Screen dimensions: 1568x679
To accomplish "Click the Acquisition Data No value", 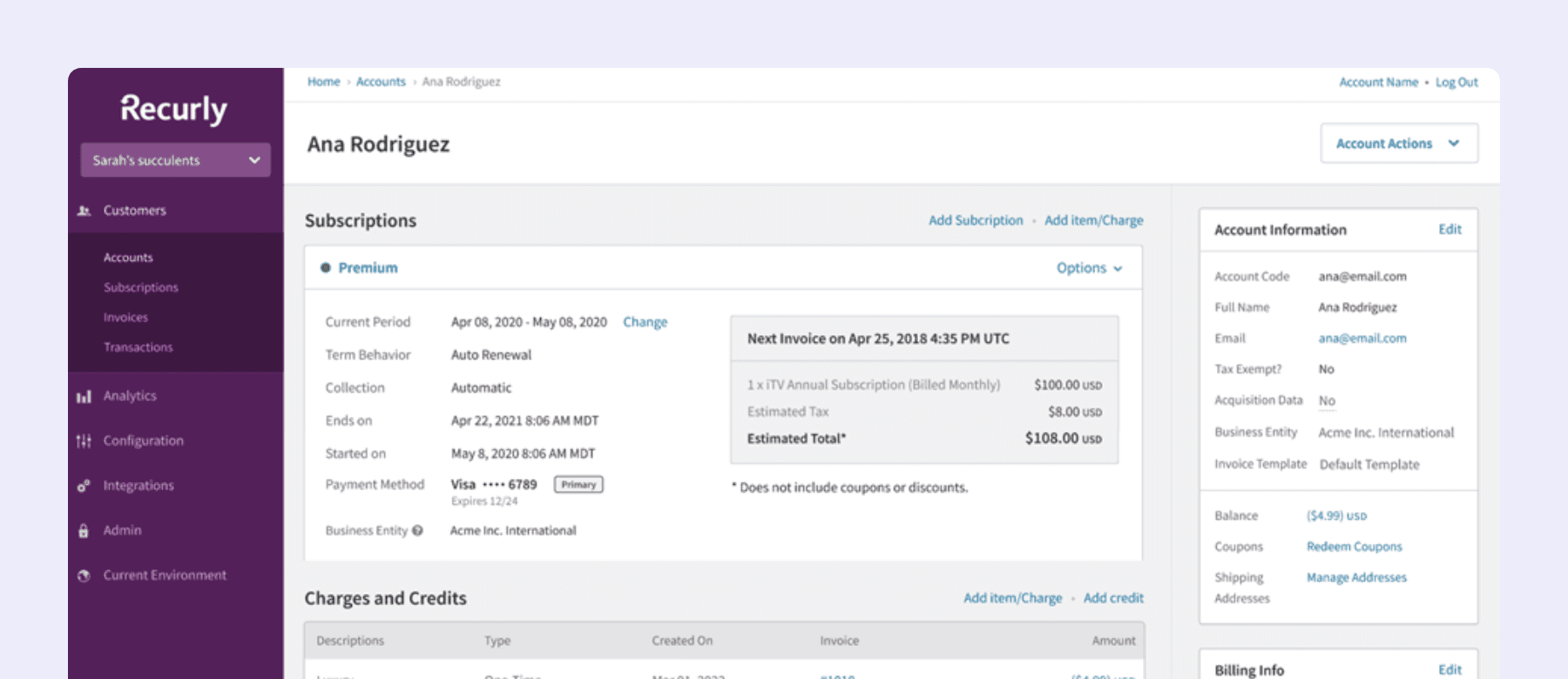I will point(1327,401).
